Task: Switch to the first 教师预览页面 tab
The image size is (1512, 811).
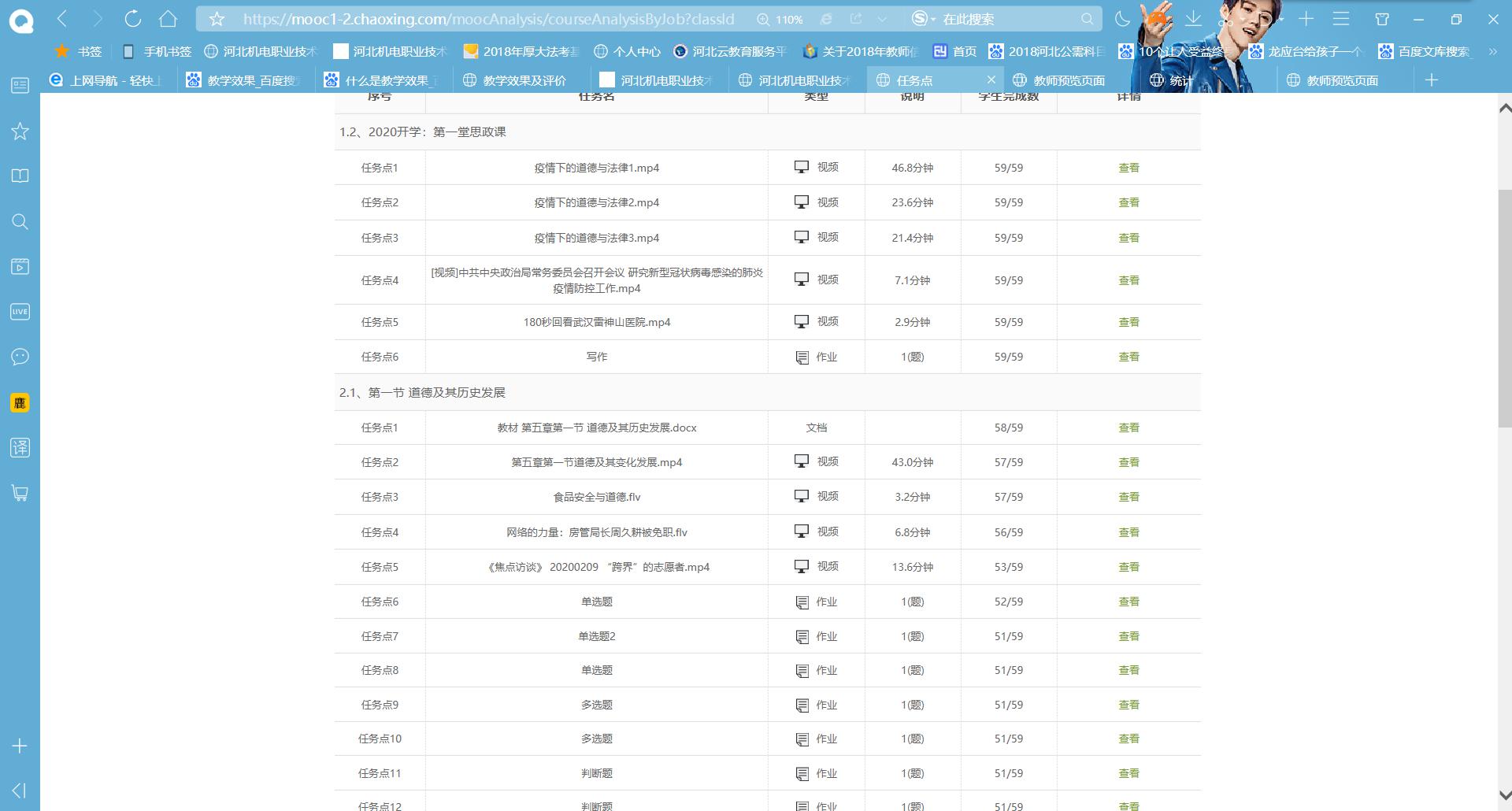Action: 1069,80
